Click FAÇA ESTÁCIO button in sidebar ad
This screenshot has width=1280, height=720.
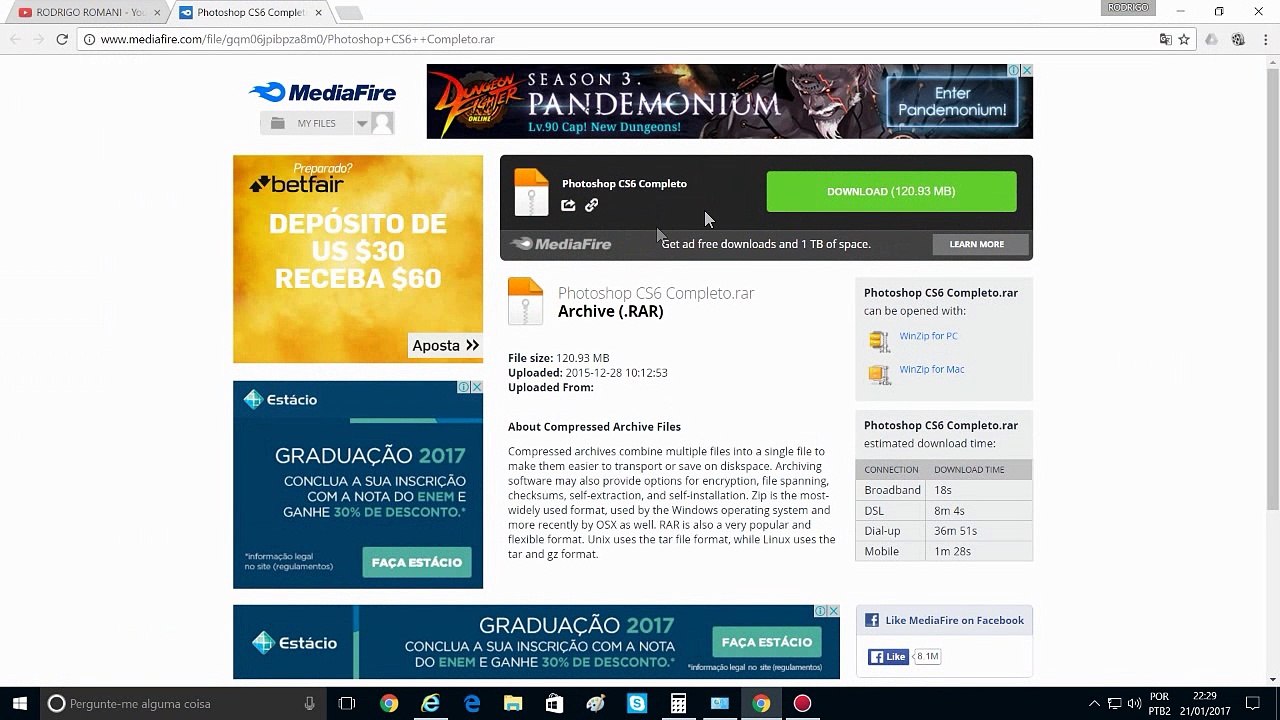416,562
